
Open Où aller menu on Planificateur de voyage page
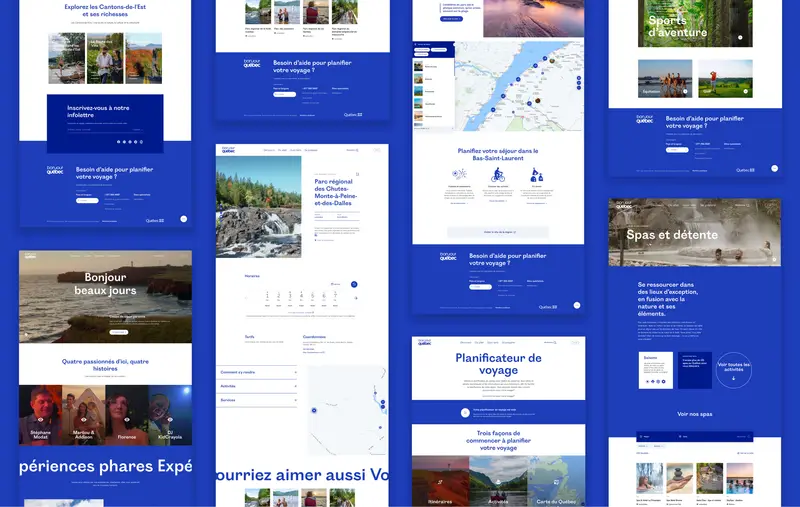(479, 342)
